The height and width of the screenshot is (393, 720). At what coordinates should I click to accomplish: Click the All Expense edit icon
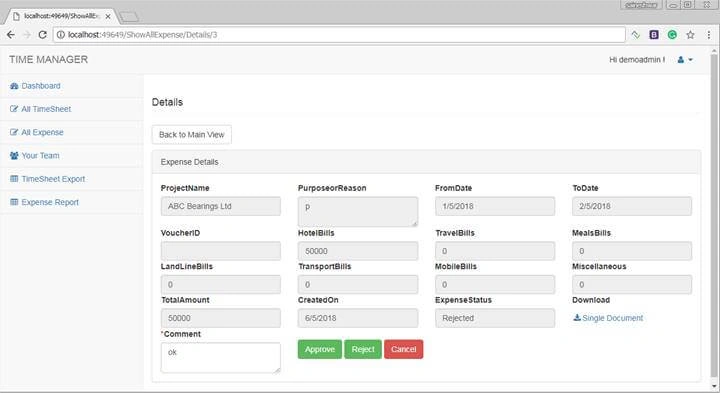pyautogui.click(x=14, y=132)
